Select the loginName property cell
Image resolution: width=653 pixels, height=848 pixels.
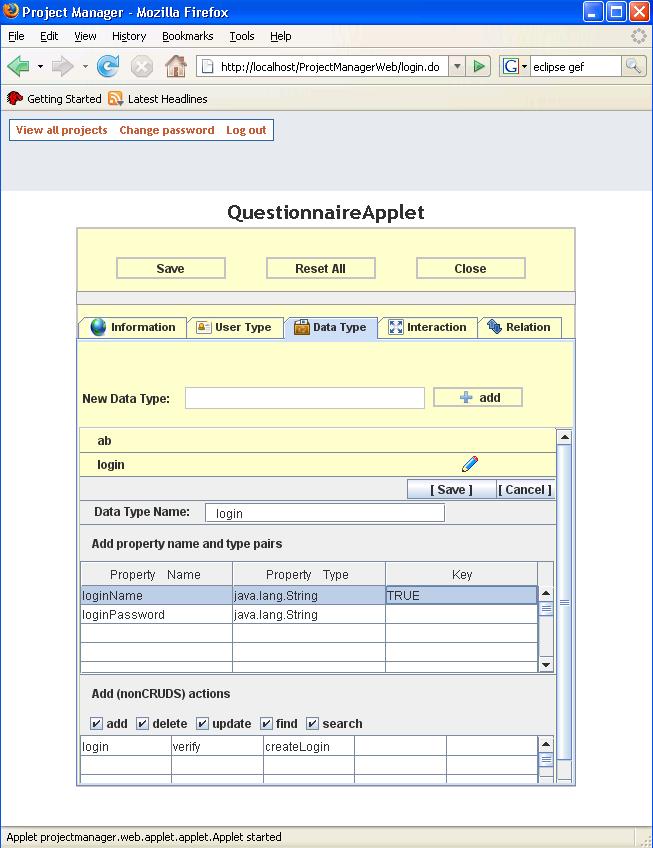156,595
